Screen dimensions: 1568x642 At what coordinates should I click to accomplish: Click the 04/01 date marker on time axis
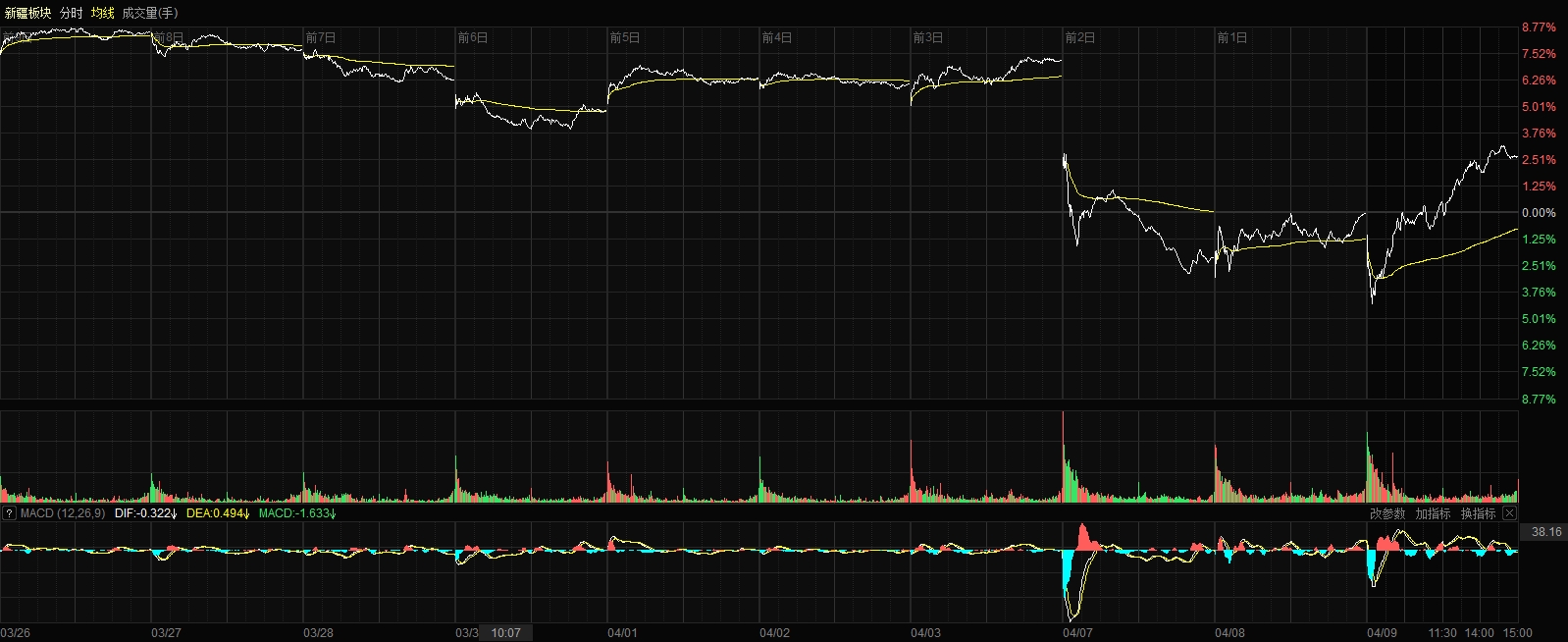[622, 632]
